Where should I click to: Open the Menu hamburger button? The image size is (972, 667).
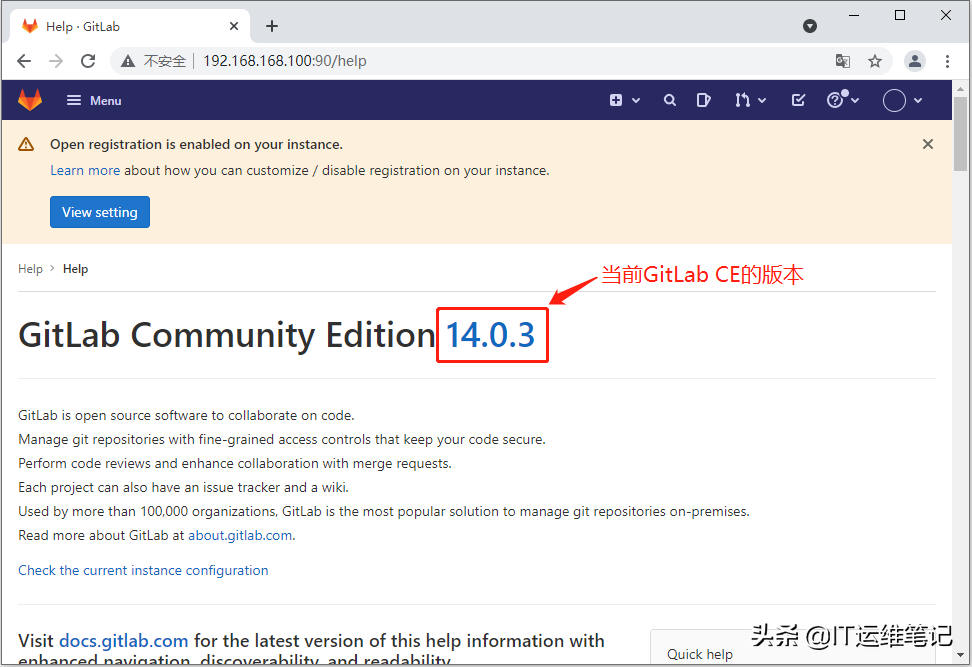point(94,100)
